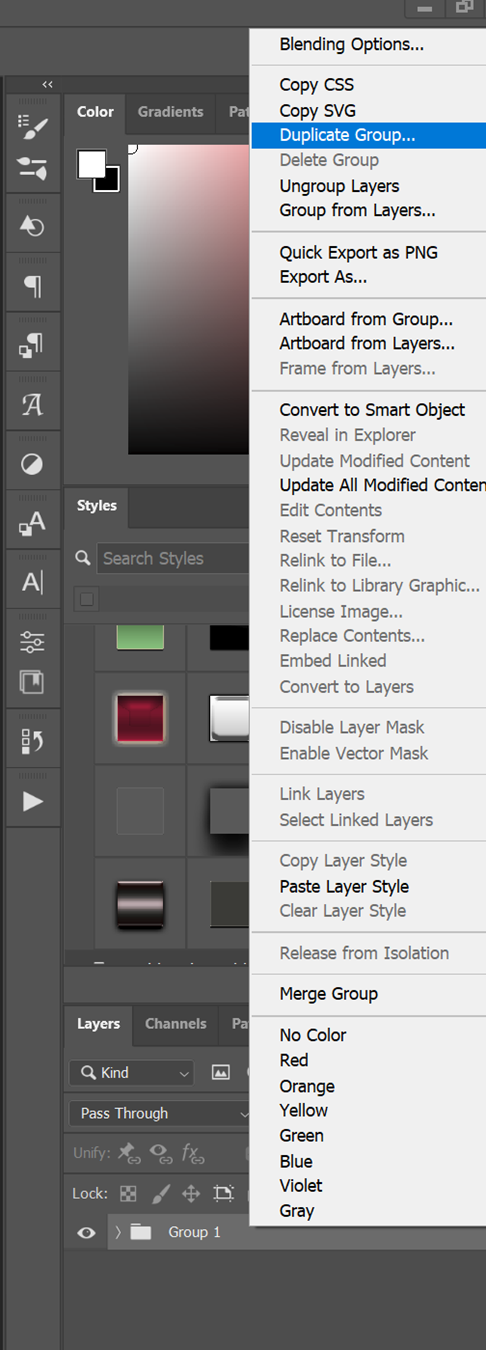Set layer color label to Blue
The image size is (486, 1350).
click(296, 1161)
